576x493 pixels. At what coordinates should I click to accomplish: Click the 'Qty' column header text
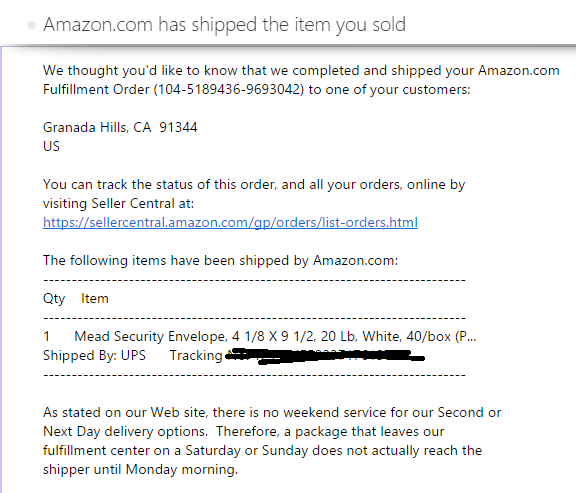coord(54,299)
